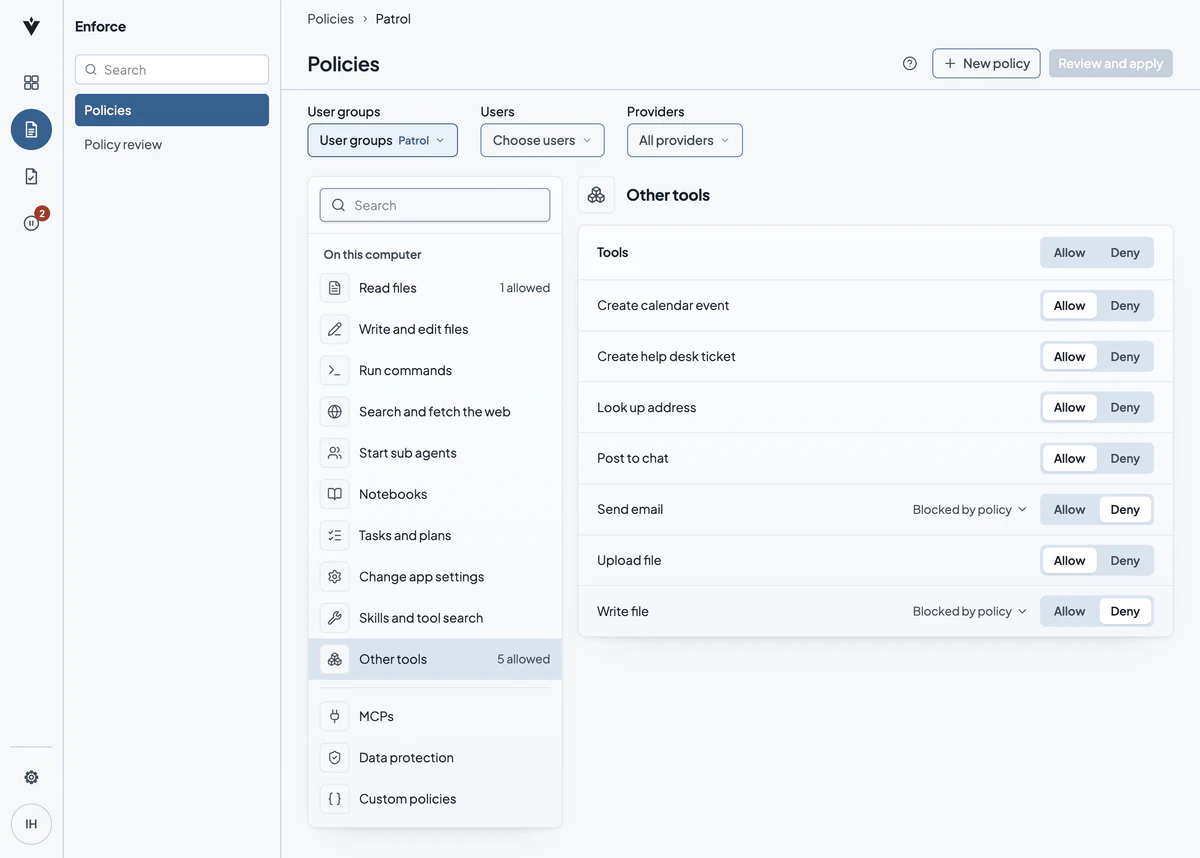
Task: Open the Notebooks category
Action: click(x=435, y=494)
